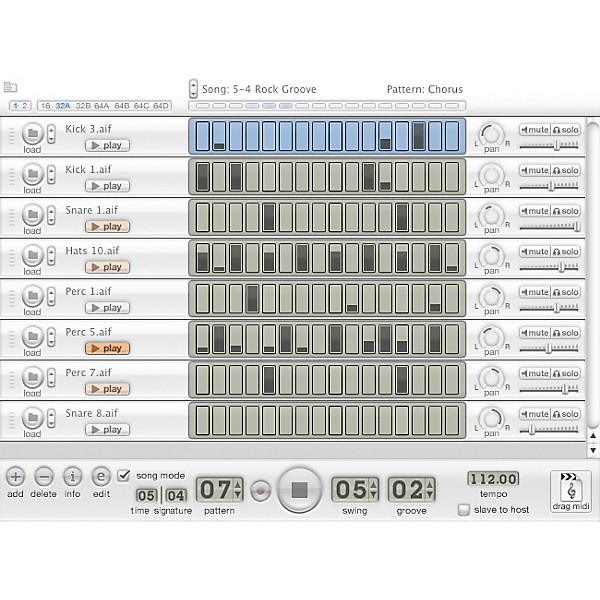Adjust the pan knob for Kick 3.aif

[492, 134]
